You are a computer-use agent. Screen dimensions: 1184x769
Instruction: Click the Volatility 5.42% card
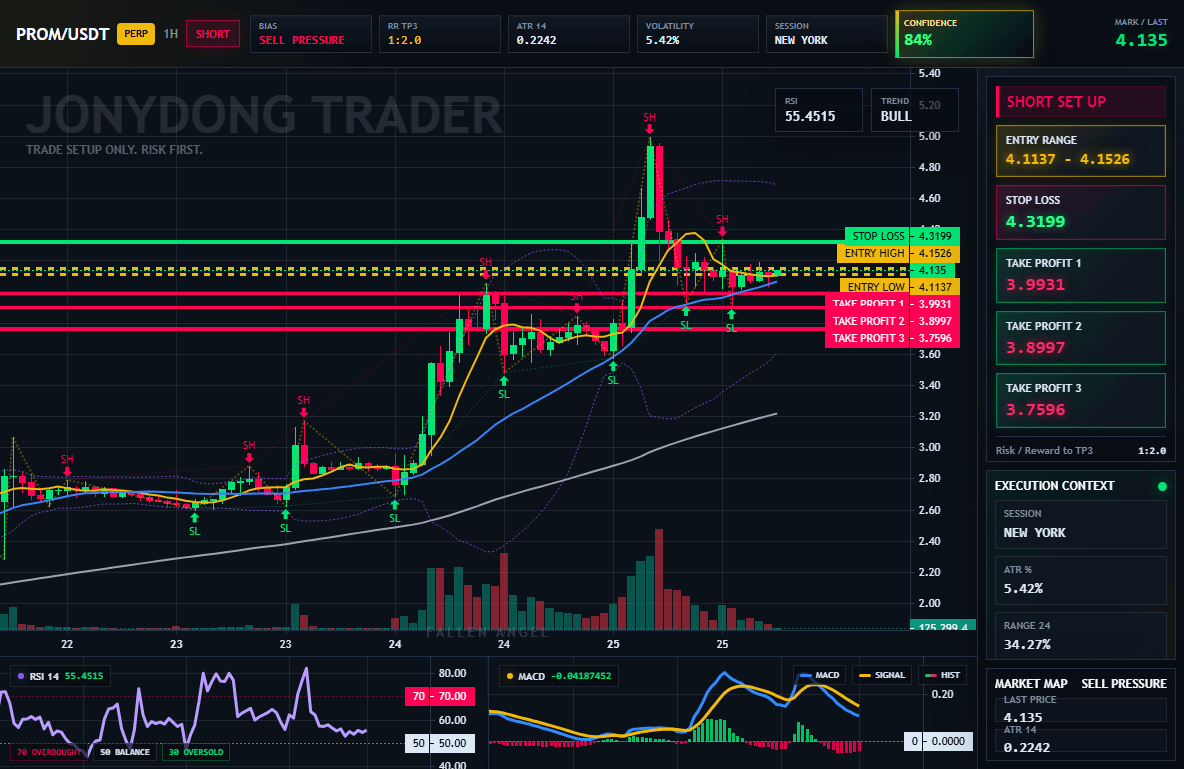pos(698,34)
